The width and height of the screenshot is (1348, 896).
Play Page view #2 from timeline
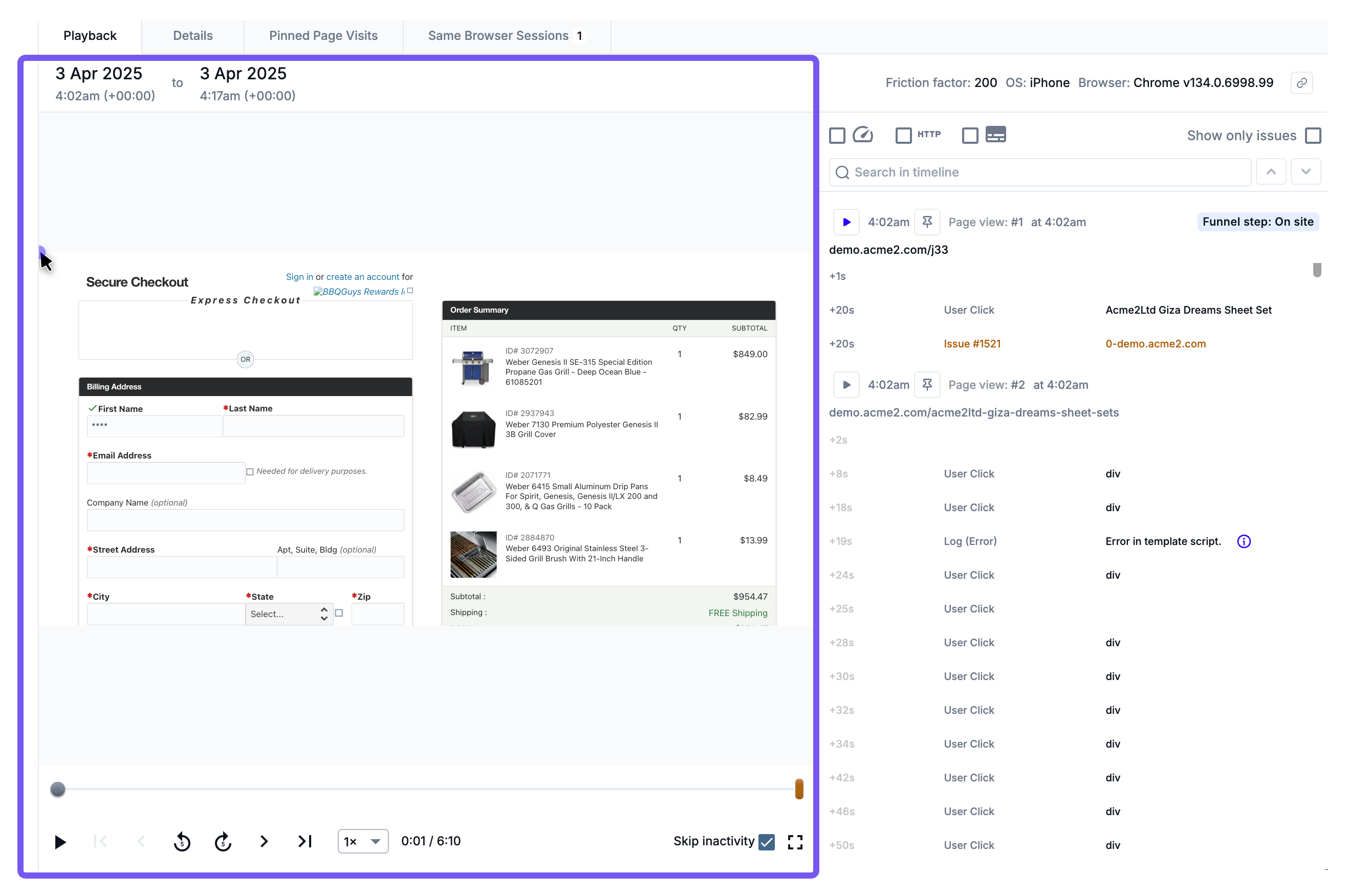click(846, 385)
